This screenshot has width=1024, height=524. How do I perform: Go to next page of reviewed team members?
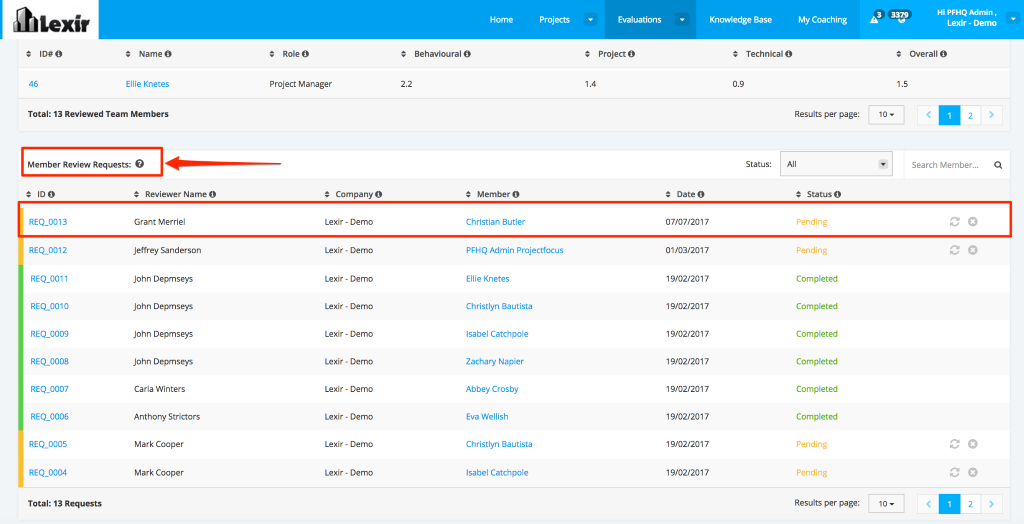pyautogui.click(x=991, y=115)
